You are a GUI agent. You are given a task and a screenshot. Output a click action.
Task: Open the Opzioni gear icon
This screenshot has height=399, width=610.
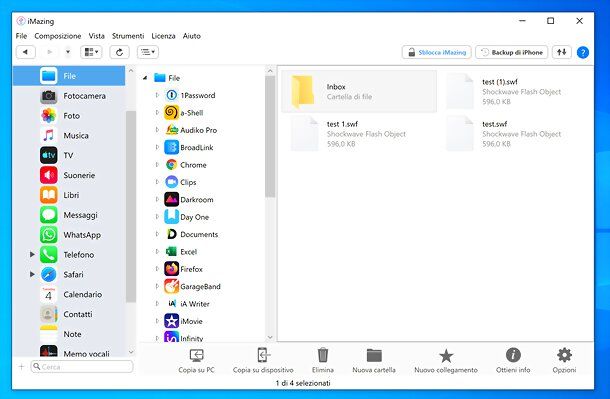coord(564,355)
